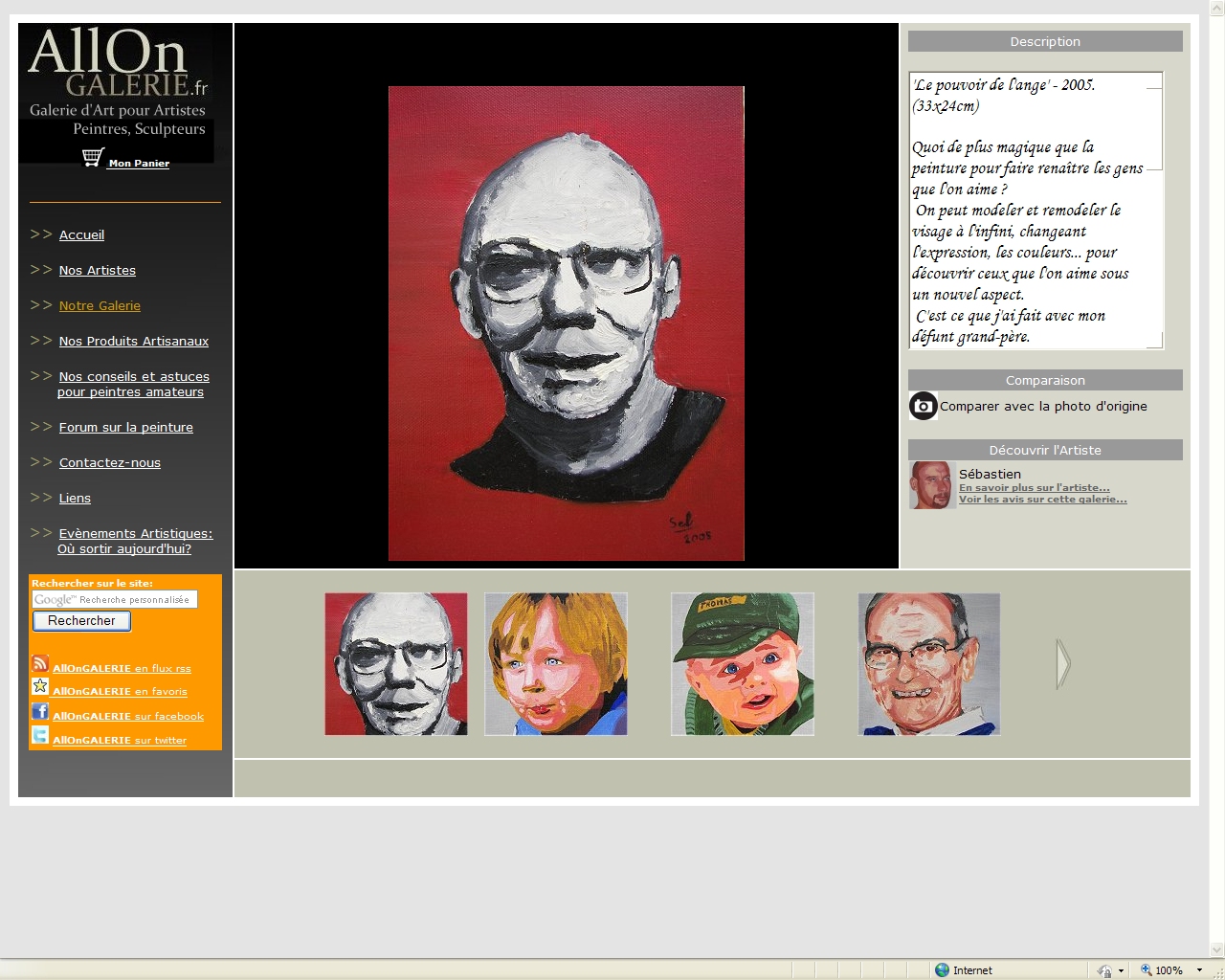Screen dimensions: 1225x980
Task: Select the baby with green cap thumbnail
Action: (743, 664)
